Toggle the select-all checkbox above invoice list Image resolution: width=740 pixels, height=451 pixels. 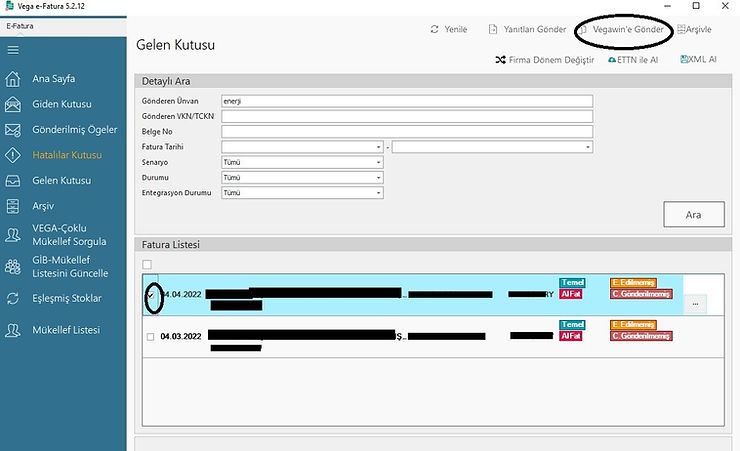click(x=148, y=264)
